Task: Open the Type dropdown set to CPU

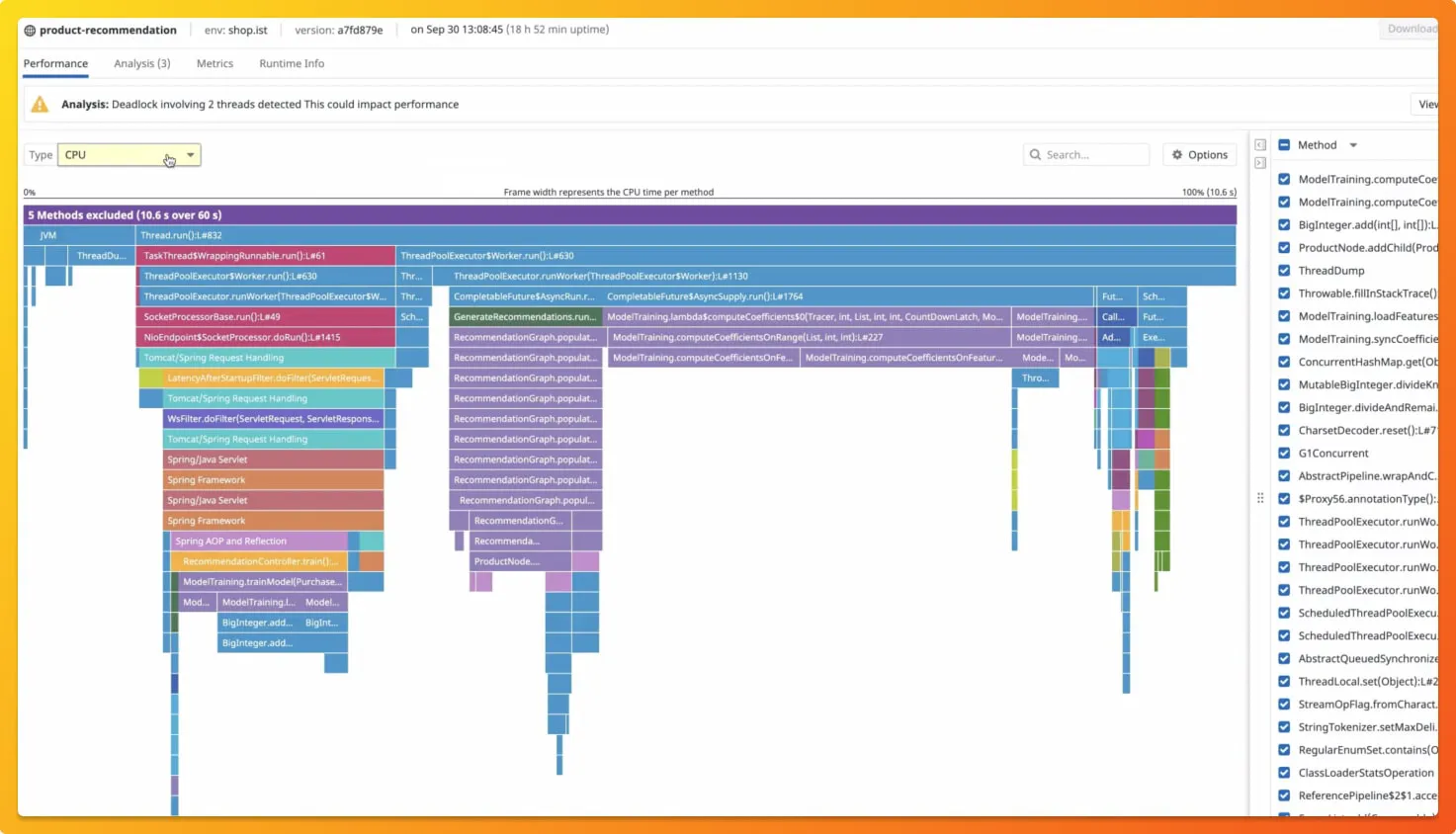Action: click(x=129, y=155)
